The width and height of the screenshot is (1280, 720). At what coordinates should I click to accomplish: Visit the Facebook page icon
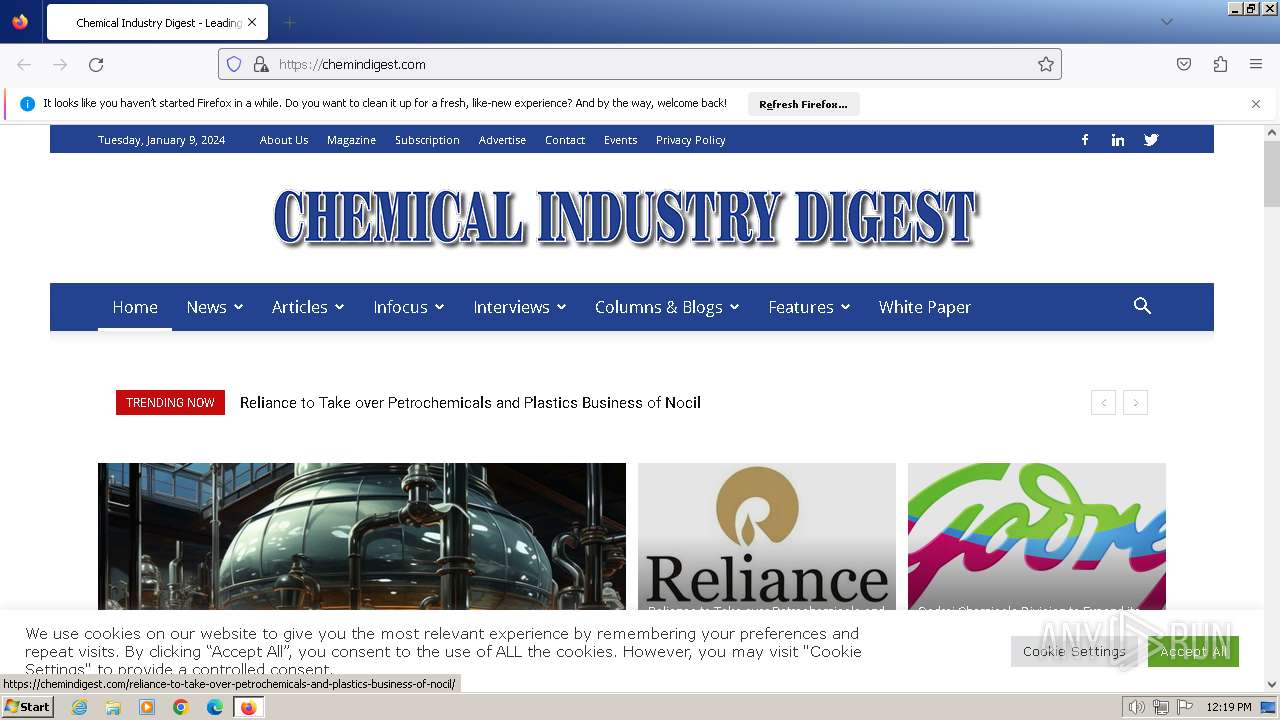[x=1085, y=140]
